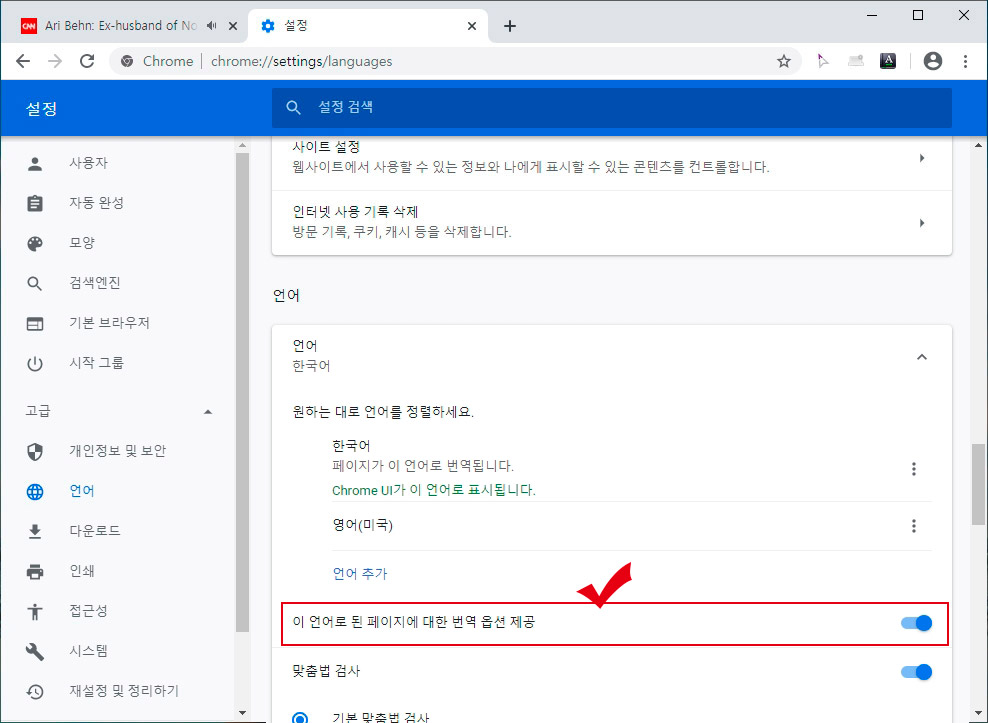The width and height of the screenshot is (988, 723).
Task: Click the browser profile avatar icon
Action: click(932, 61)
